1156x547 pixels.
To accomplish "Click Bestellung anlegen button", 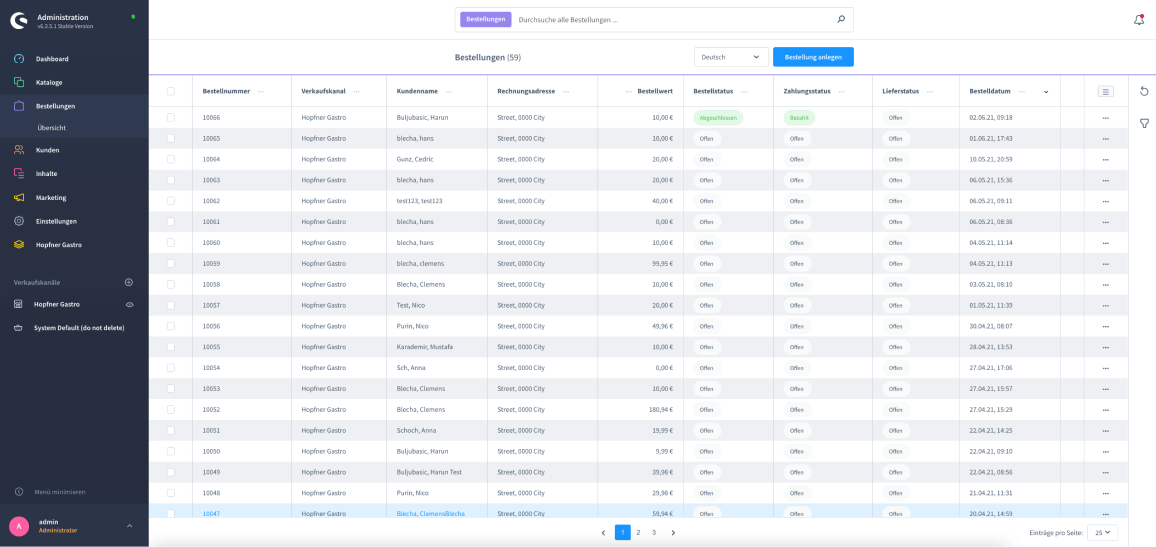I will [813, 57].
